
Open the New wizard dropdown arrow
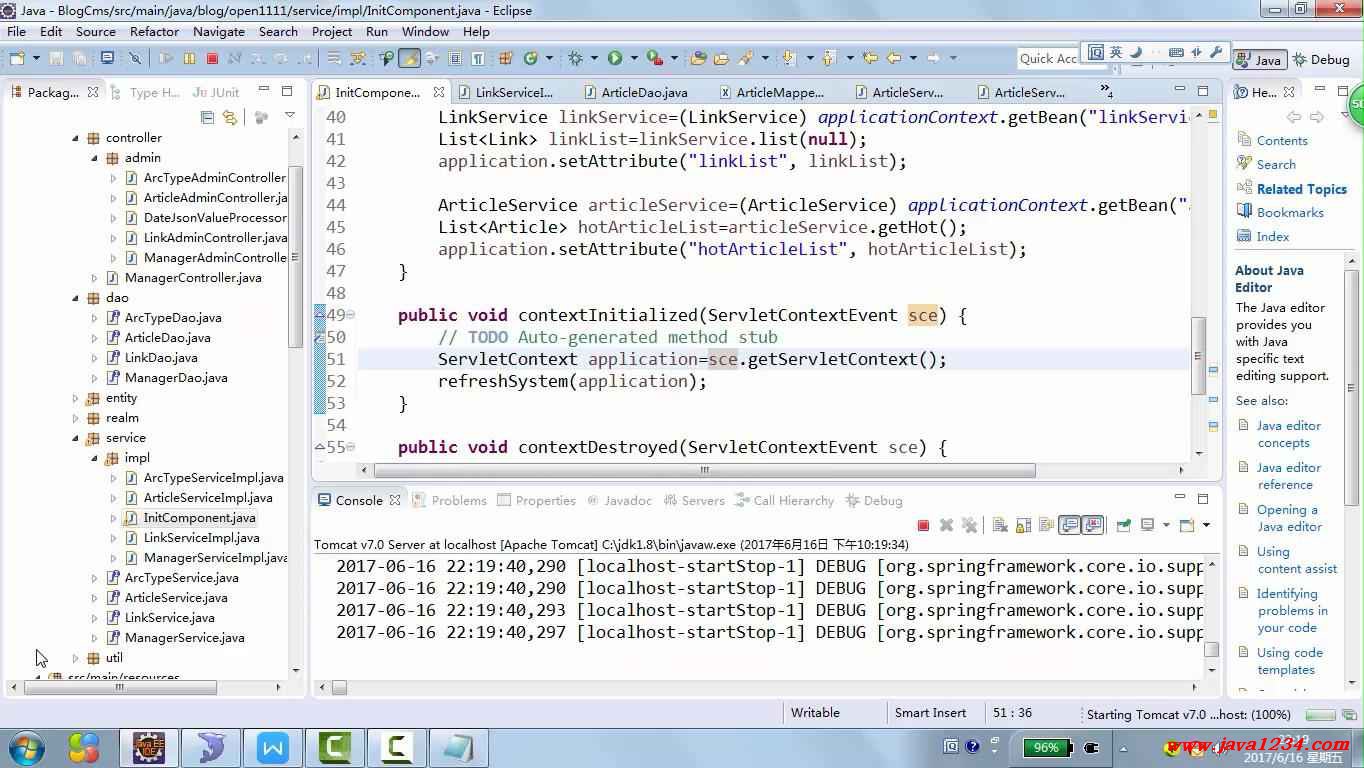pos(36,58)
